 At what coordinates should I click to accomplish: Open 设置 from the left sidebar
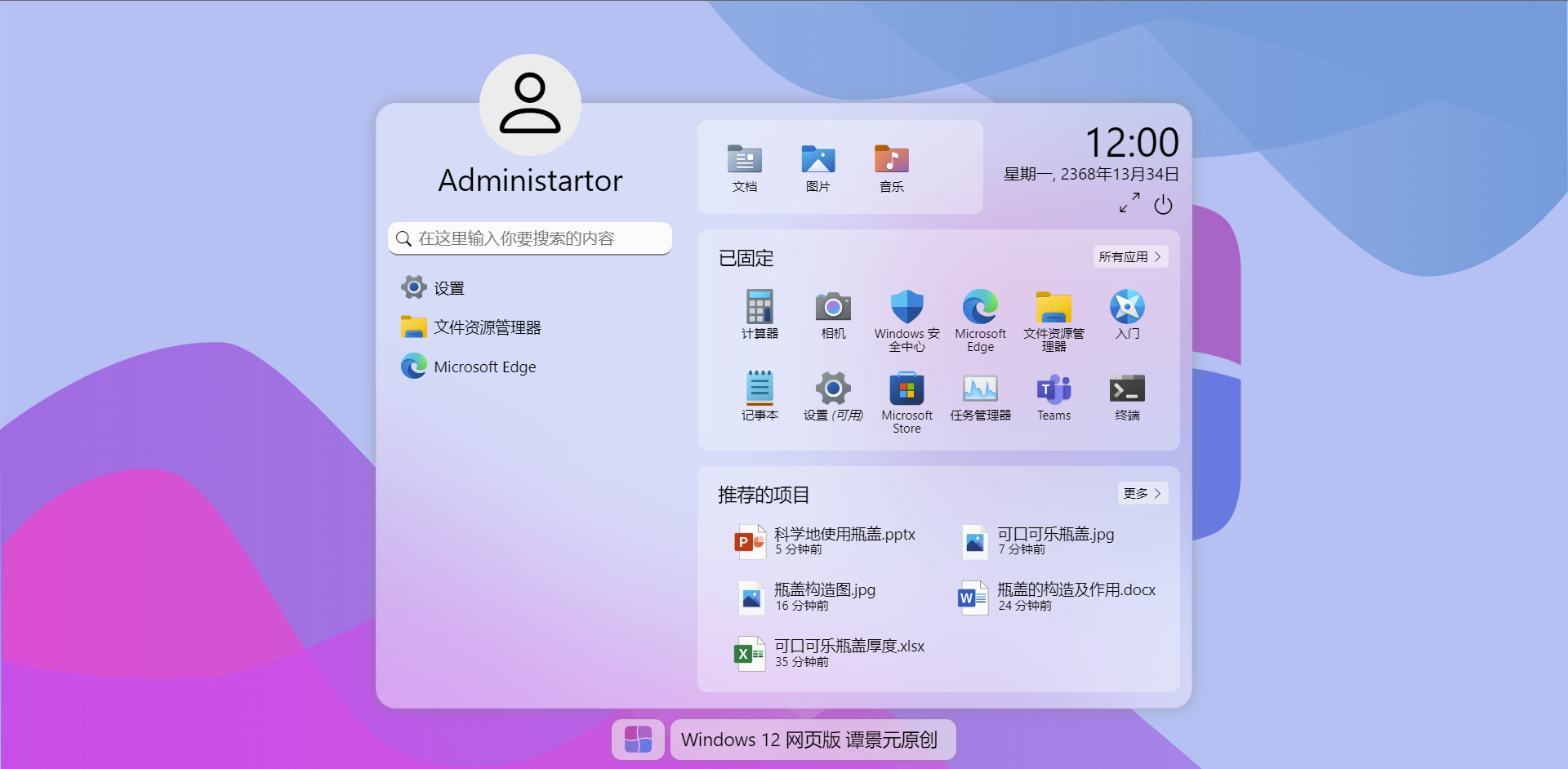click(x=448, y=287)
